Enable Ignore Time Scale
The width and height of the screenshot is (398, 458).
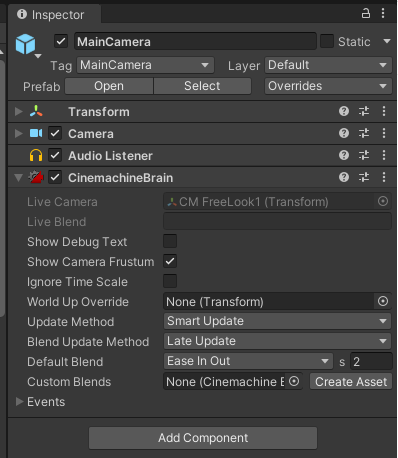pos(170,281)
